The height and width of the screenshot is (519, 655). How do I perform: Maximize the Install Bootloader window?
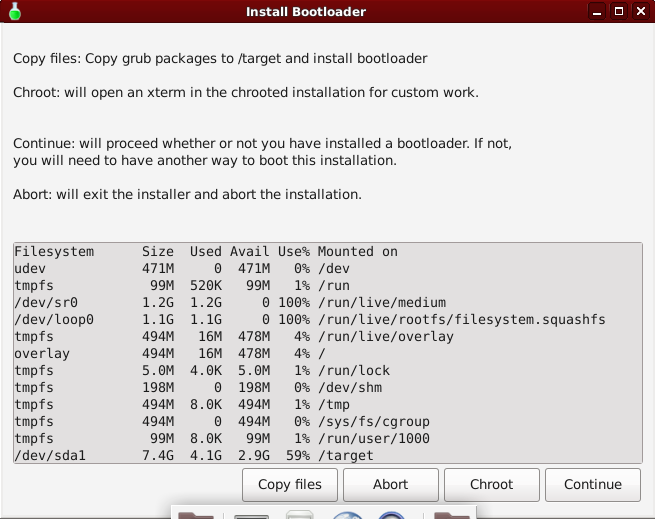point(619,11)
